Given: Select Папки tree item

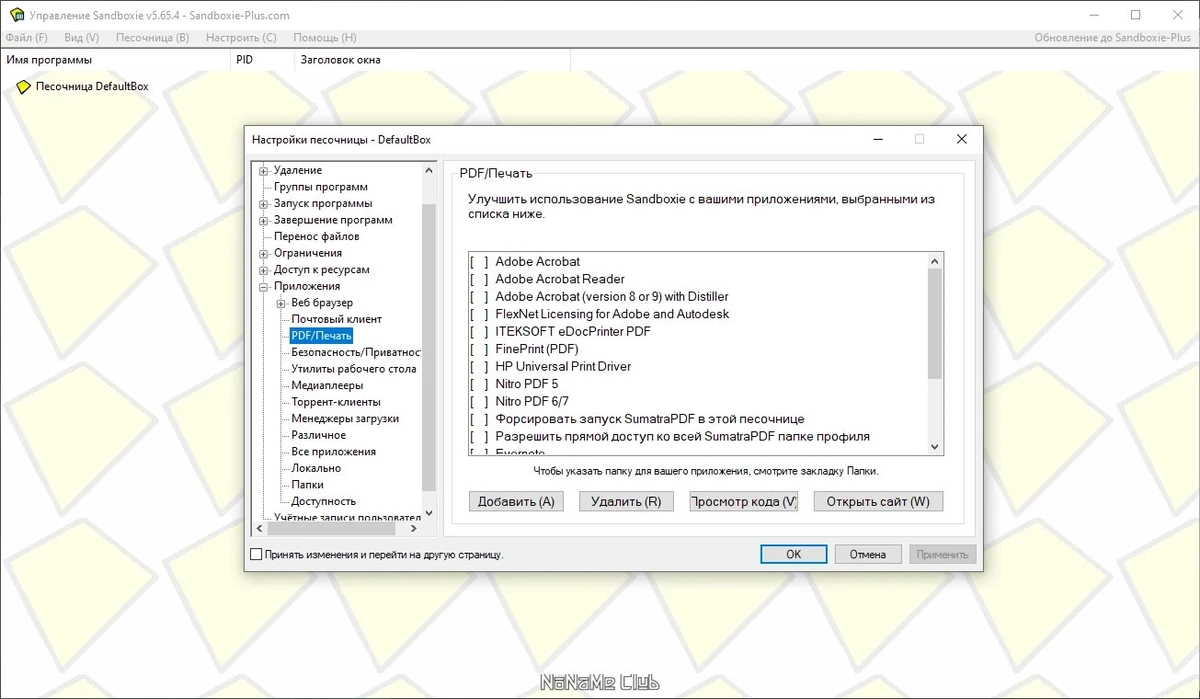Looking at the screenshot, I should (x=308, y=485).
